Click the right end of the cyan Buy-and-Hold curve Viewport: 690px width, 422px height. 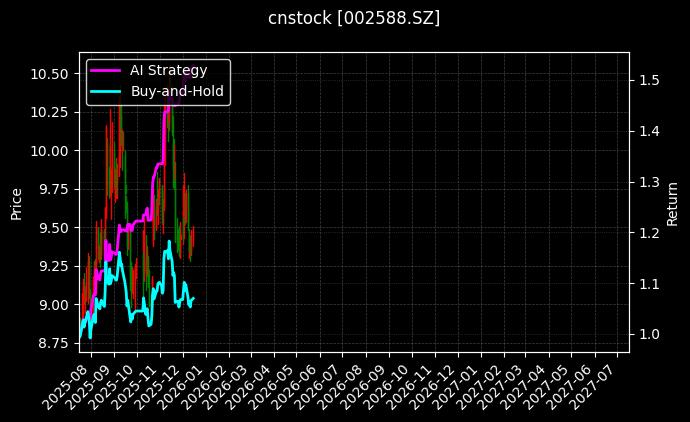point(193,298)
